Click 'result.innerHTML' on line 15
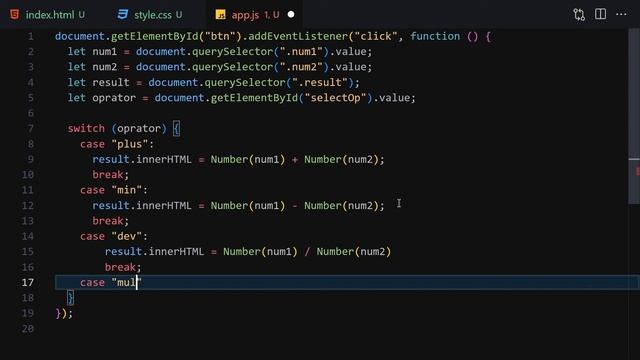The image size is (640, 360). point(154,252)
